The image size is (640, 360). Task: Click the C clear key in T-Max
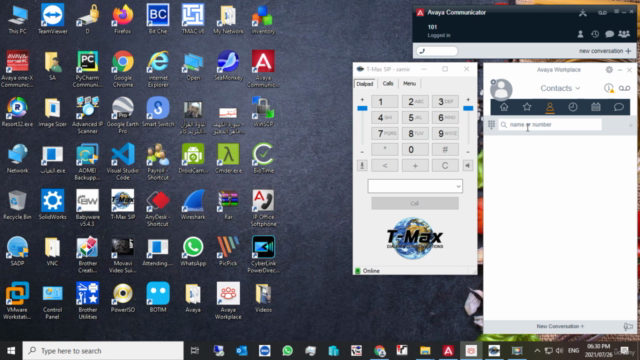(445, 166)
